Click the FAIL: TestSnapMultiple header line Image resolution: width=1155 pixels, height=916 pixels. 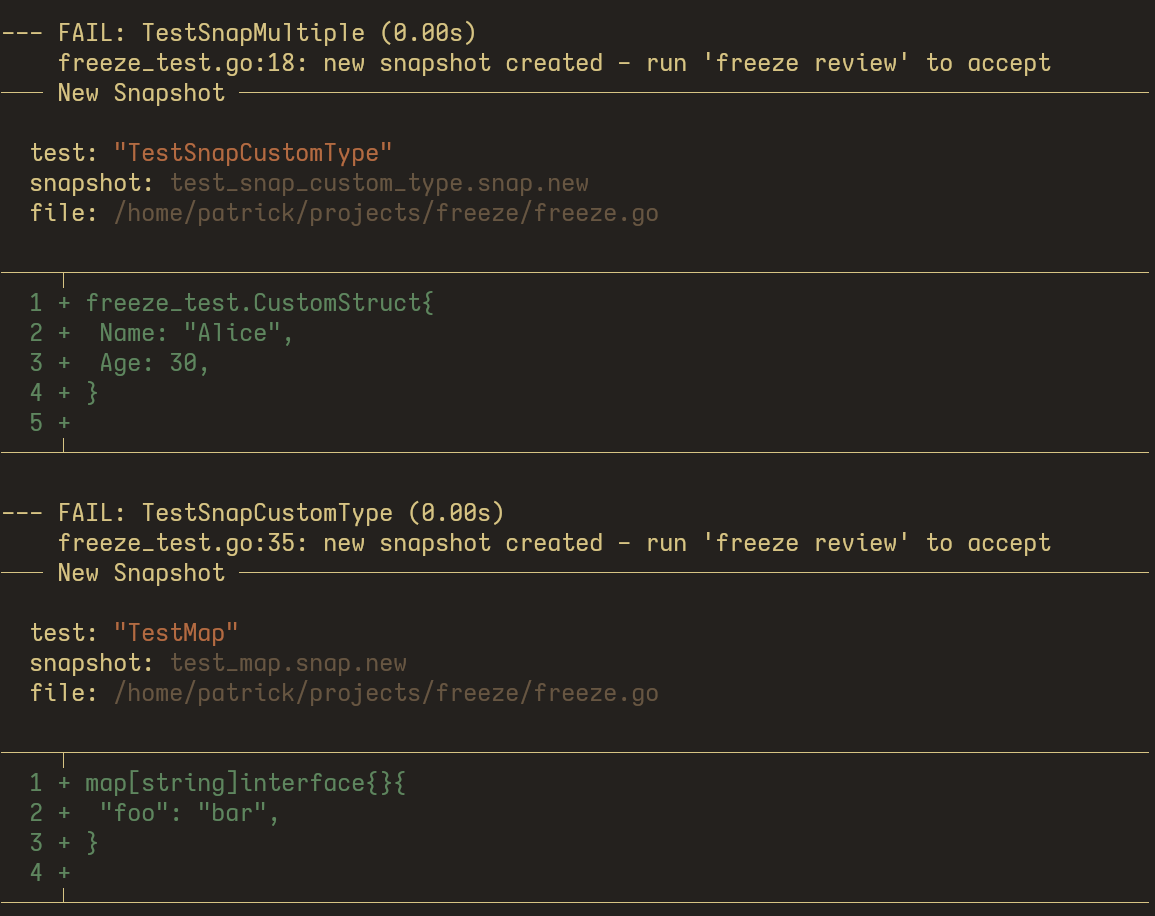(252, 33)
